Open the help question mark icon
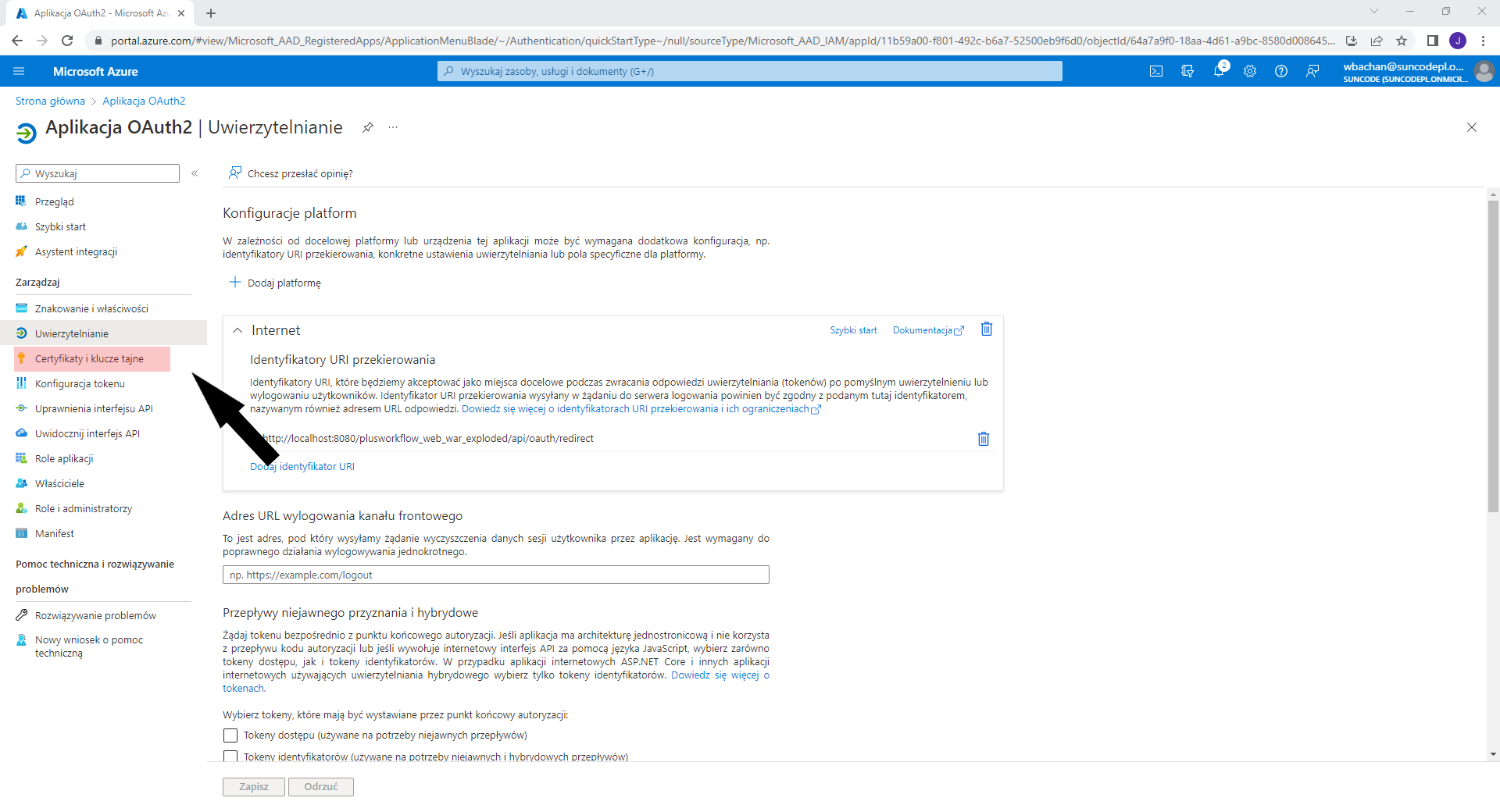The height and width of the screenshot is (812, 1500). 1281,71
